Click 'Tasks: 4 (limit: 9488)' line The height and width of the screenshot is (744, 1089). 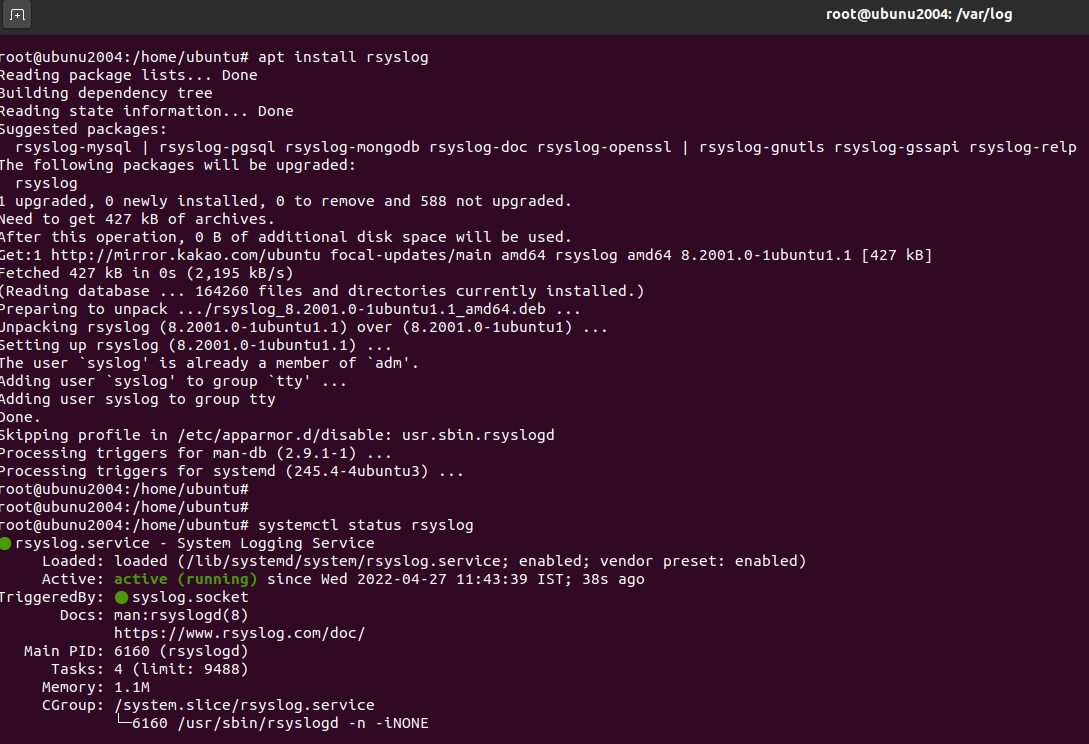click(x=149, y=670)
